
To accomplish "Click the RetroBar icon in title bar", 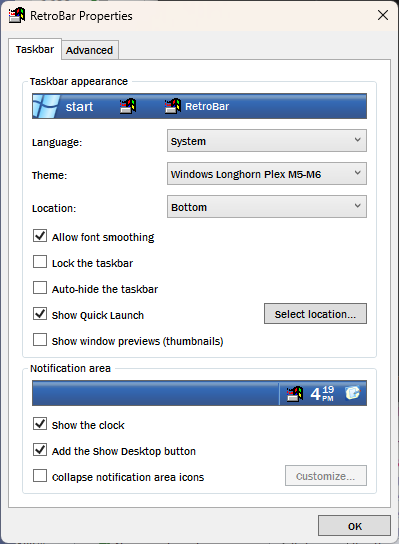I will [x=17, y=16].
